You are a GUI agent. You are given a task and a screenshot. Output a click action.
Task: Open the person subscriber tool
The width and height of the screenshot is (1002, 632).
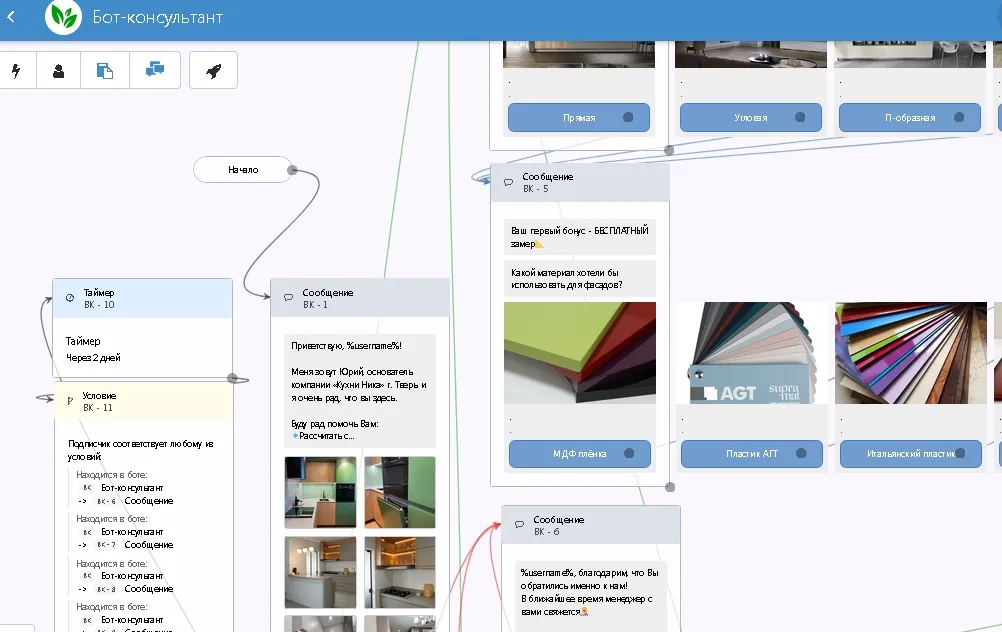click(x=59, y=71)
